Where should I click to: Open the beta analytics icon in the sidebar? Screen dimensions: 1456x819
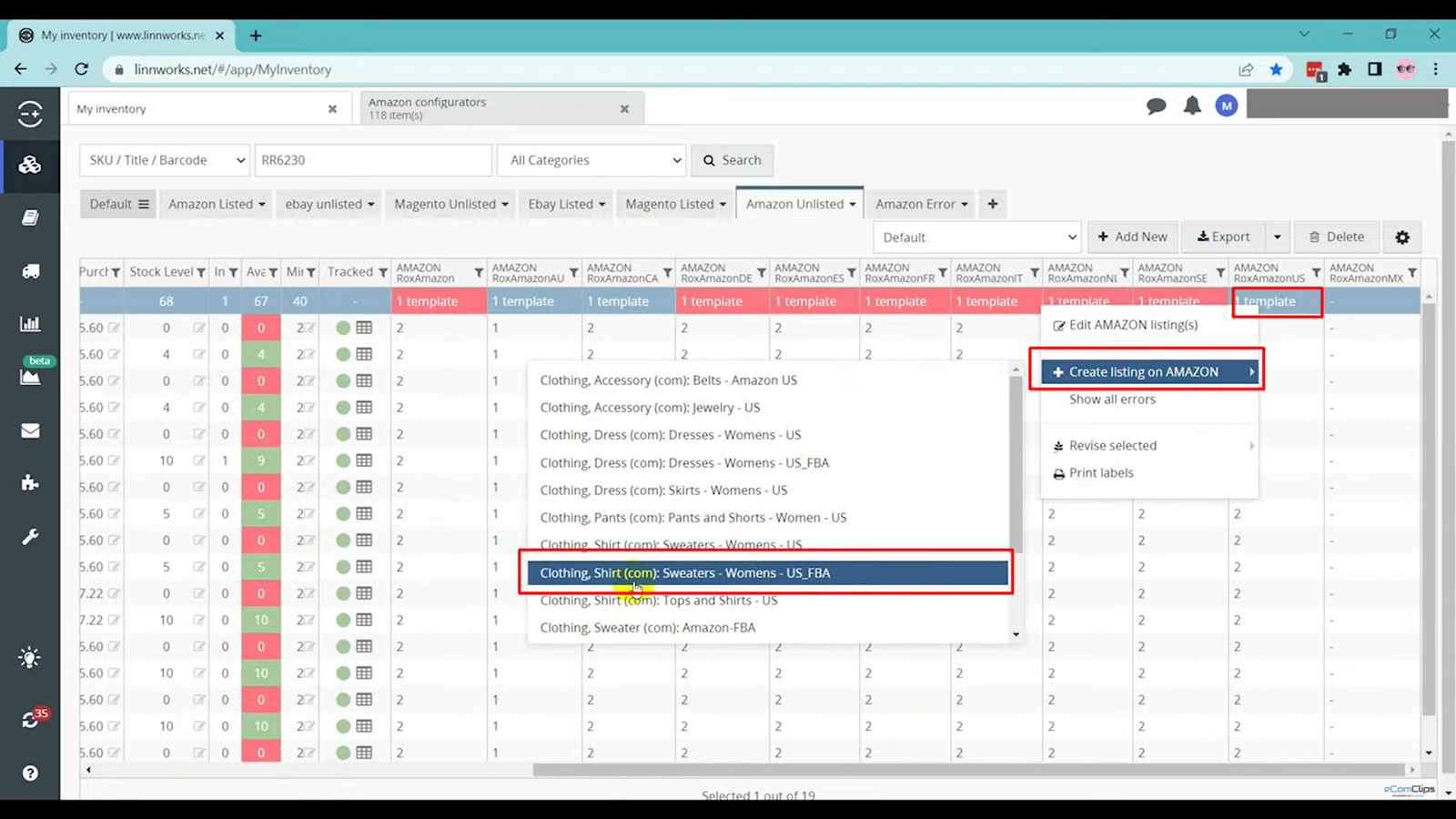click(x=30, y=376)
